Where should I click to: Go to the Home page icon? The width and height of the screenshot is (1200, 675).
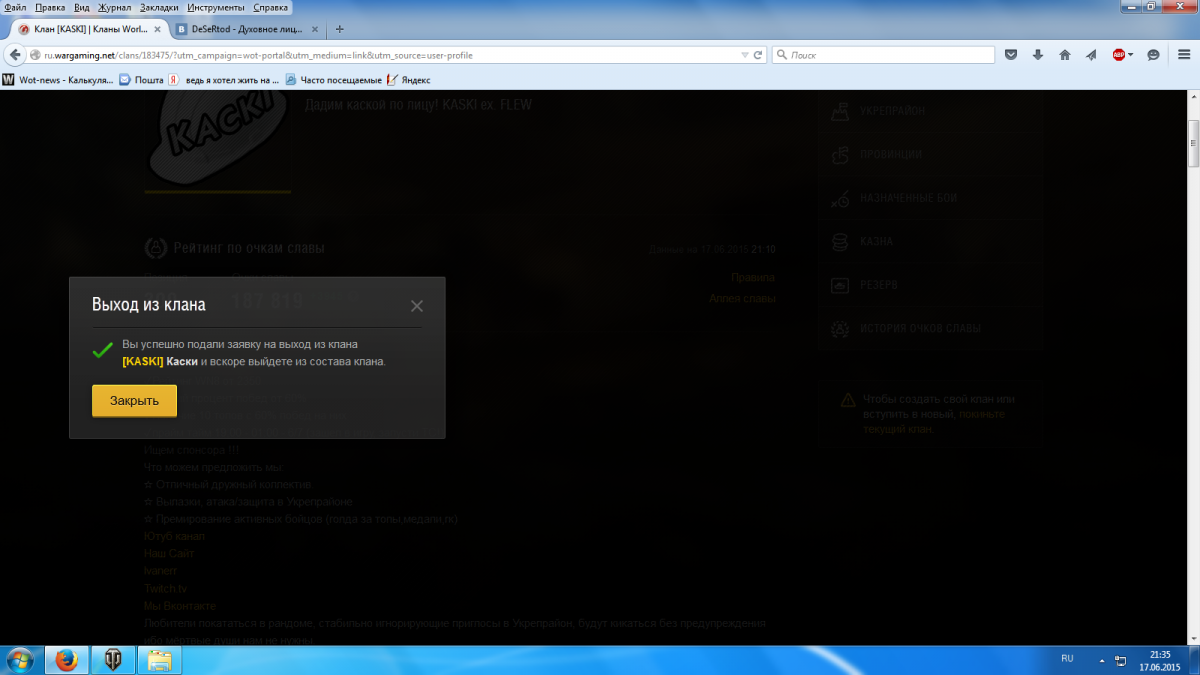(x=1065, y=55)
